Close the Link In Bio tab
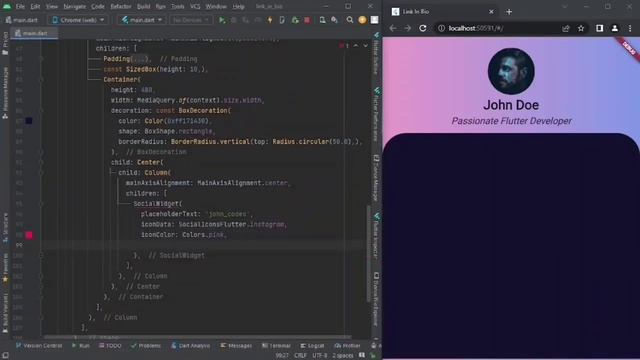Image resolution: width=640 pixels, height=360 pixels. [x=491, y=11]
